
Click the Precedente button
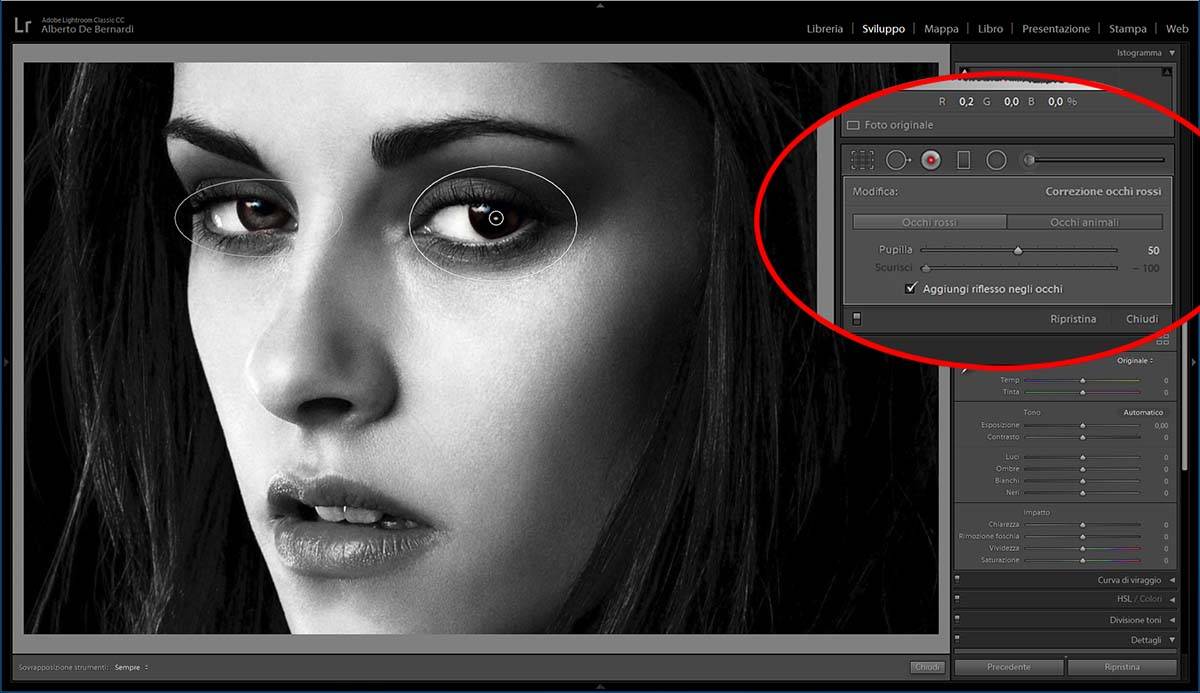(1008, 667)
